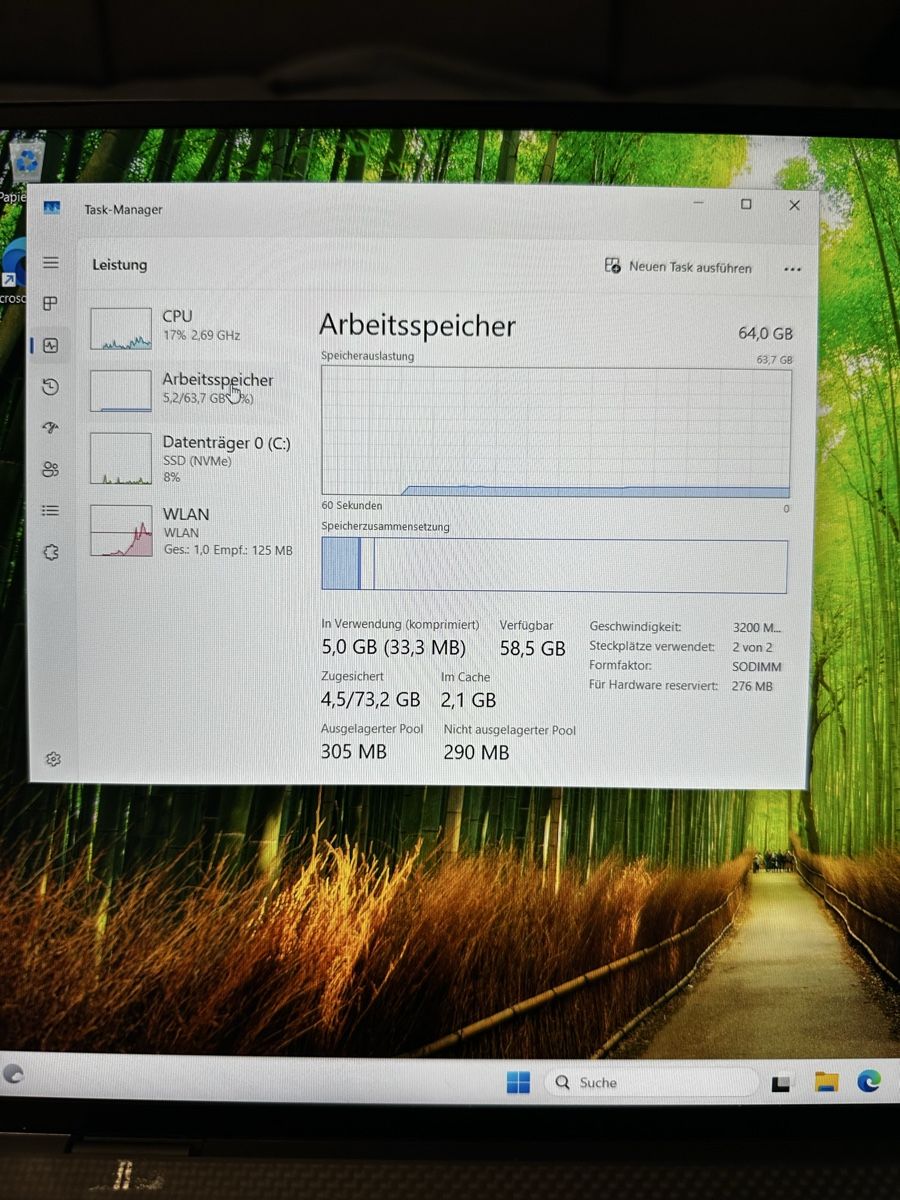Open the Windows Start button on taskbar

(x=518, y=1082)
